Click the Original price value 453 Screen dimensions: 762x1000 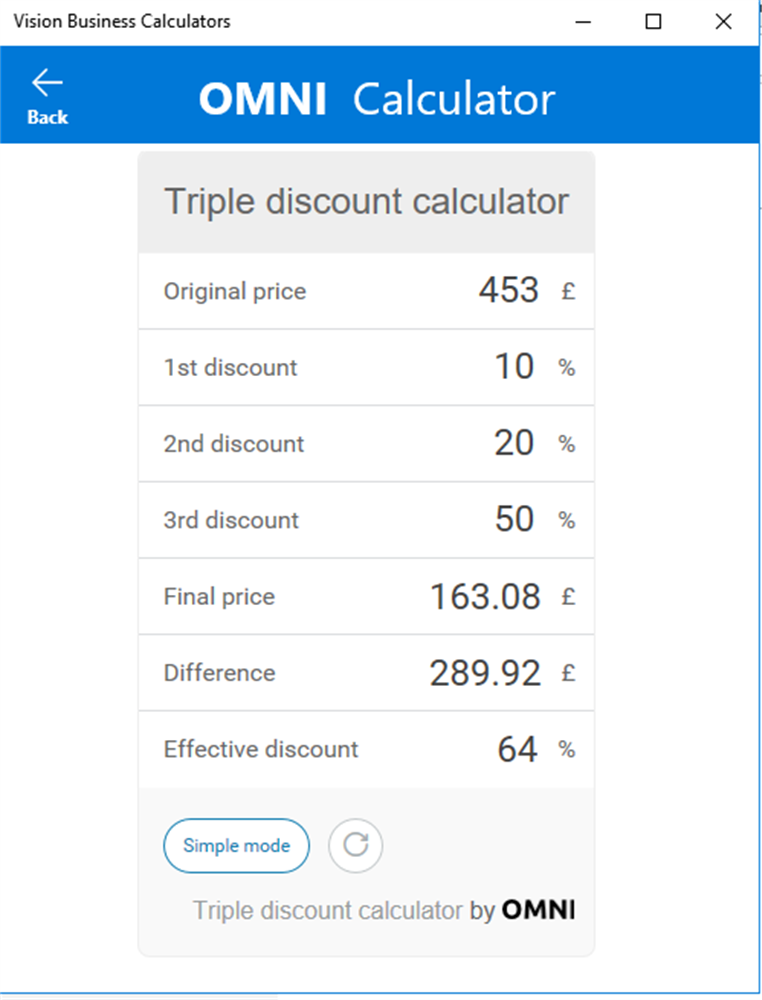point(508,291)
